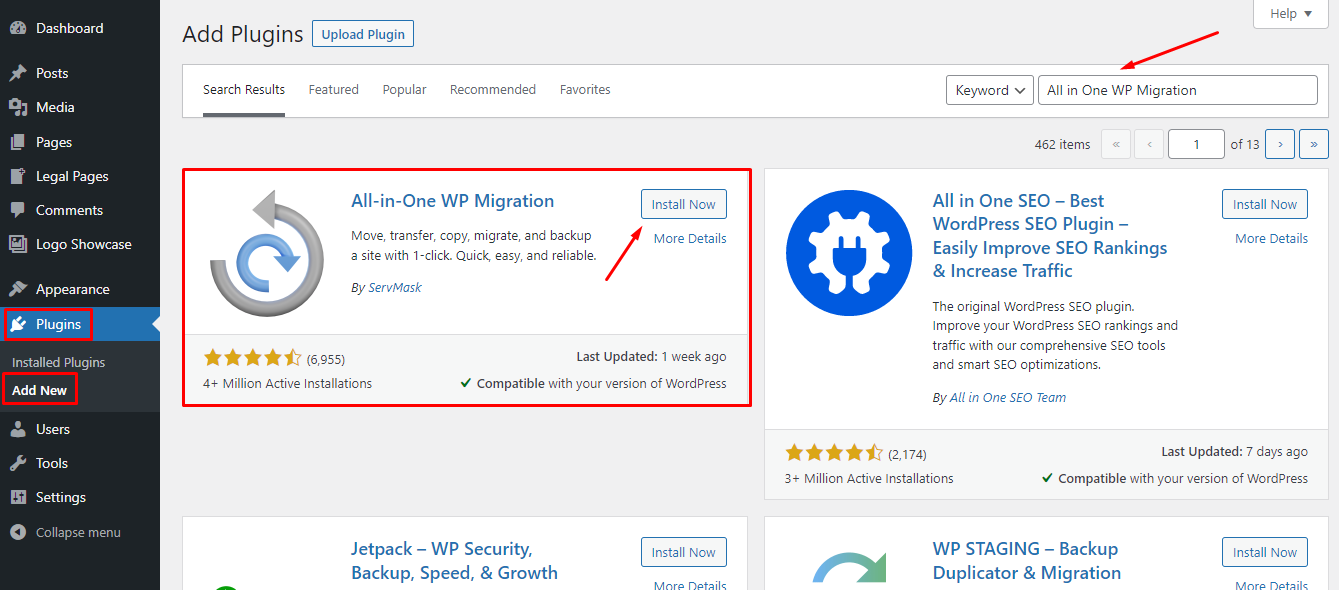Install All-in-One WP Migration plugin now
This screenshot has width=1339, height=590.
tap(684, 204)
